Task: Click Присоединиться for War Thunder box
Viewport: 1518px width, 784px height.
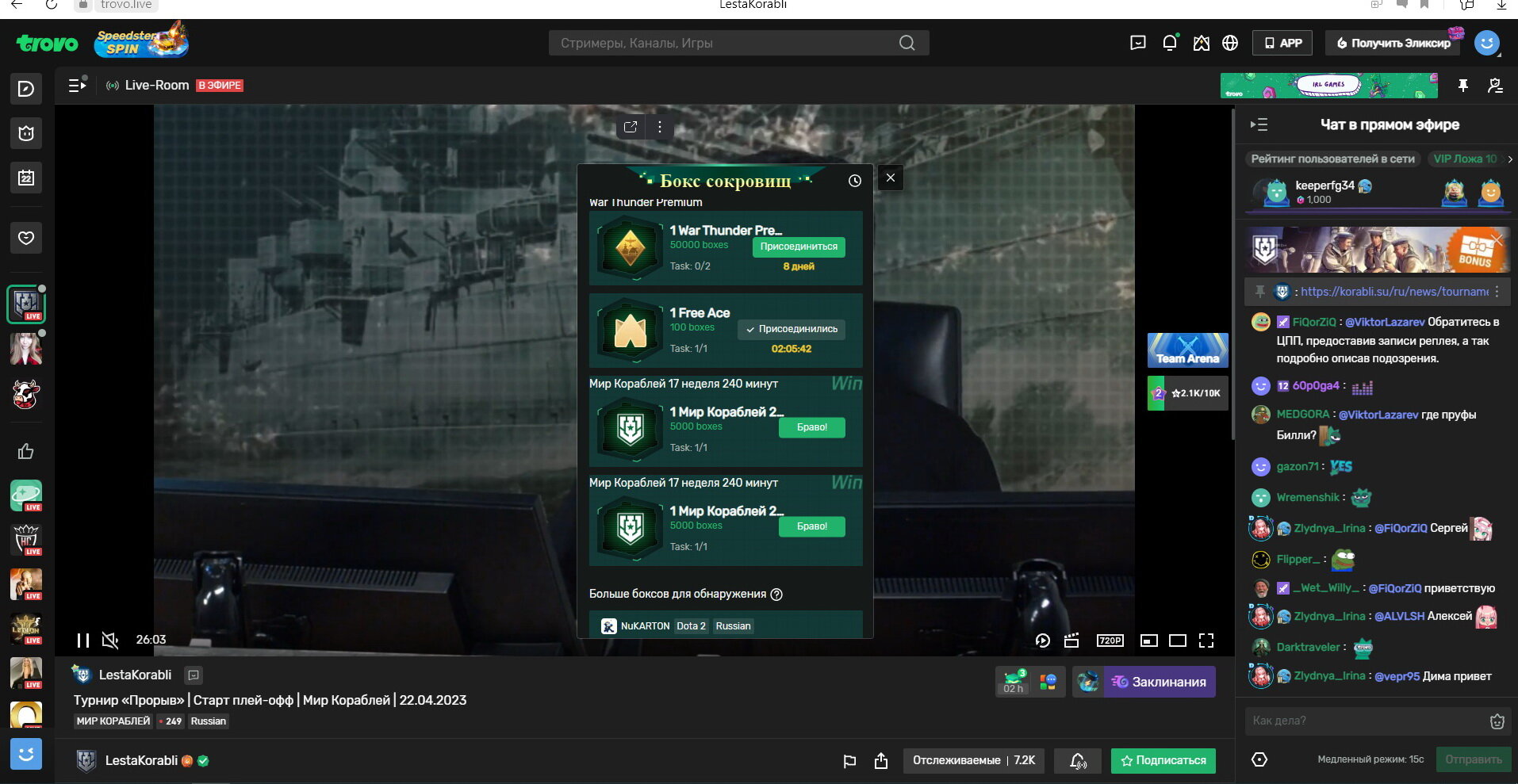Action: point(798,247)
